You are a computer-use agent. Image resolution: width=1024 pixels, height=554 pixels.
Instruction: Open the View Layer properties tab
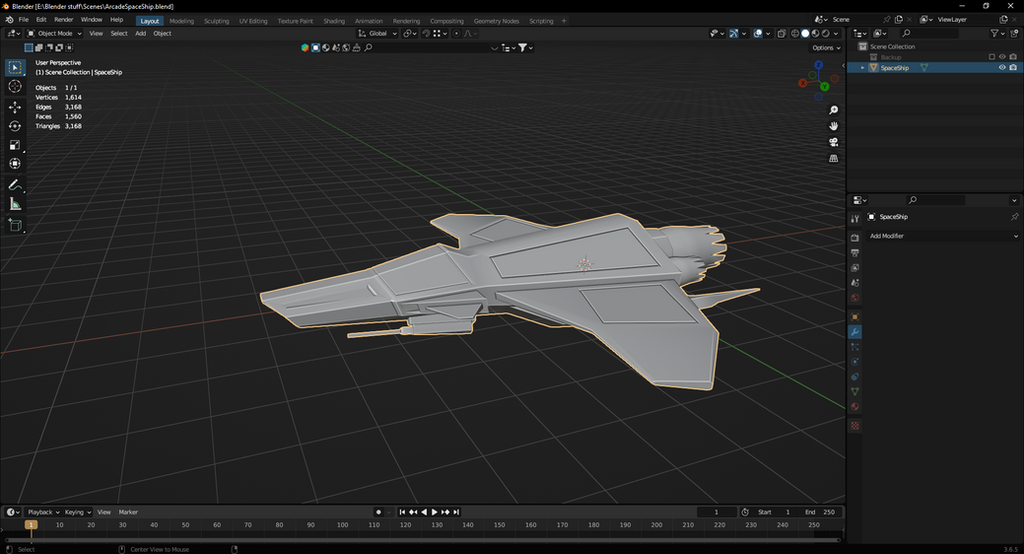point(855,268)
